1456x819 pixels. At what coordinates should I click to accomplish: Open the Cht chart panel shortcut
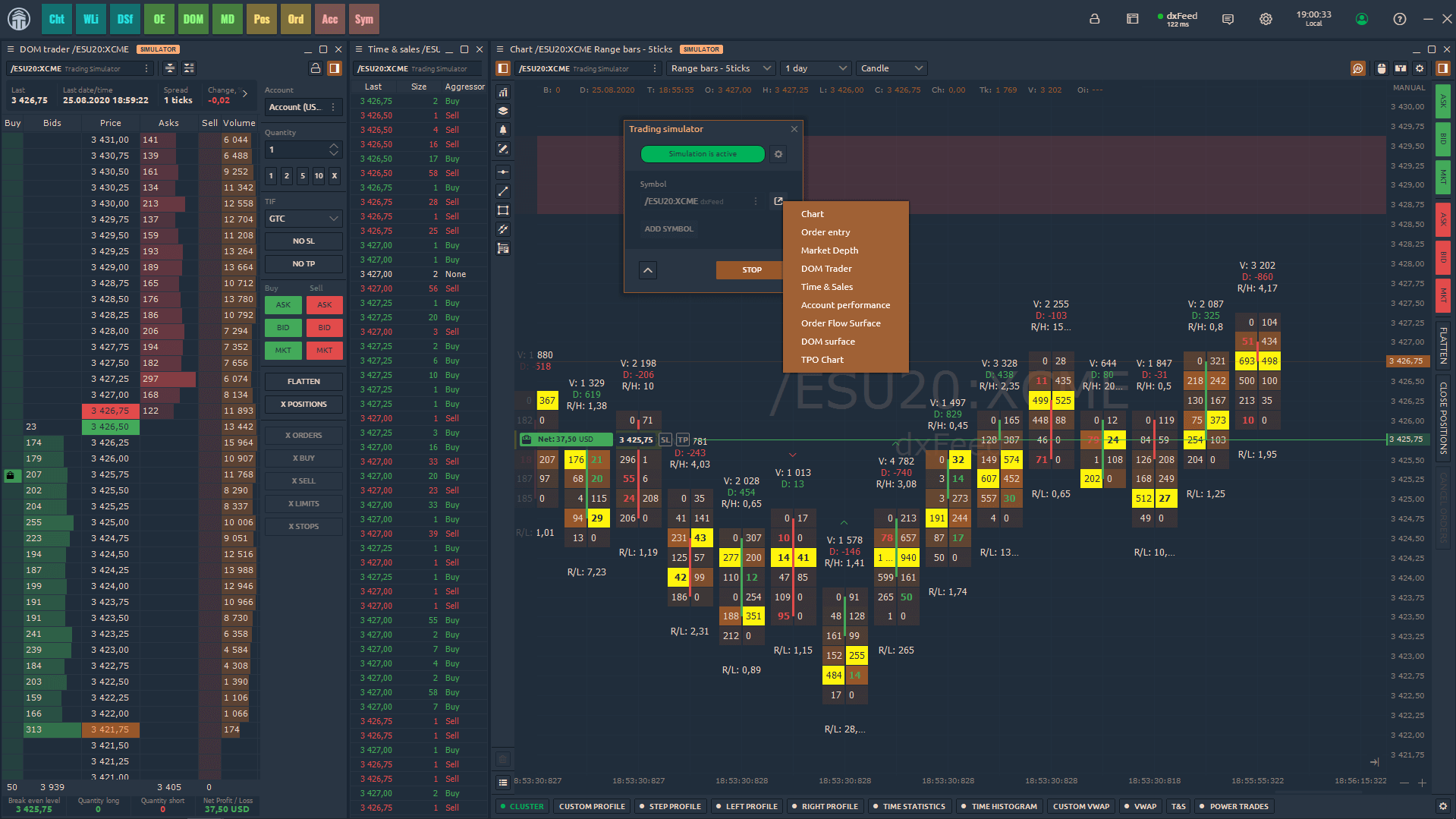[x=57, y=19]
